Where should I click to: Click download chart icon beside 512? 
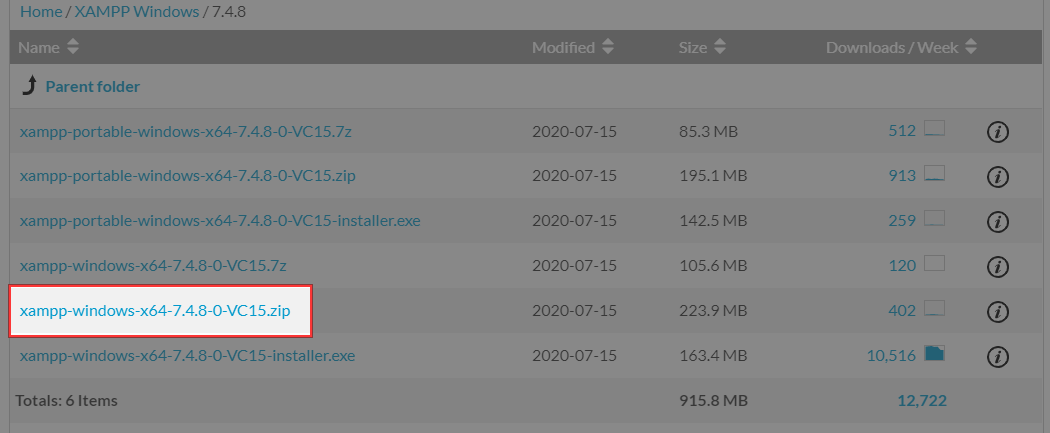click(935, 130)
